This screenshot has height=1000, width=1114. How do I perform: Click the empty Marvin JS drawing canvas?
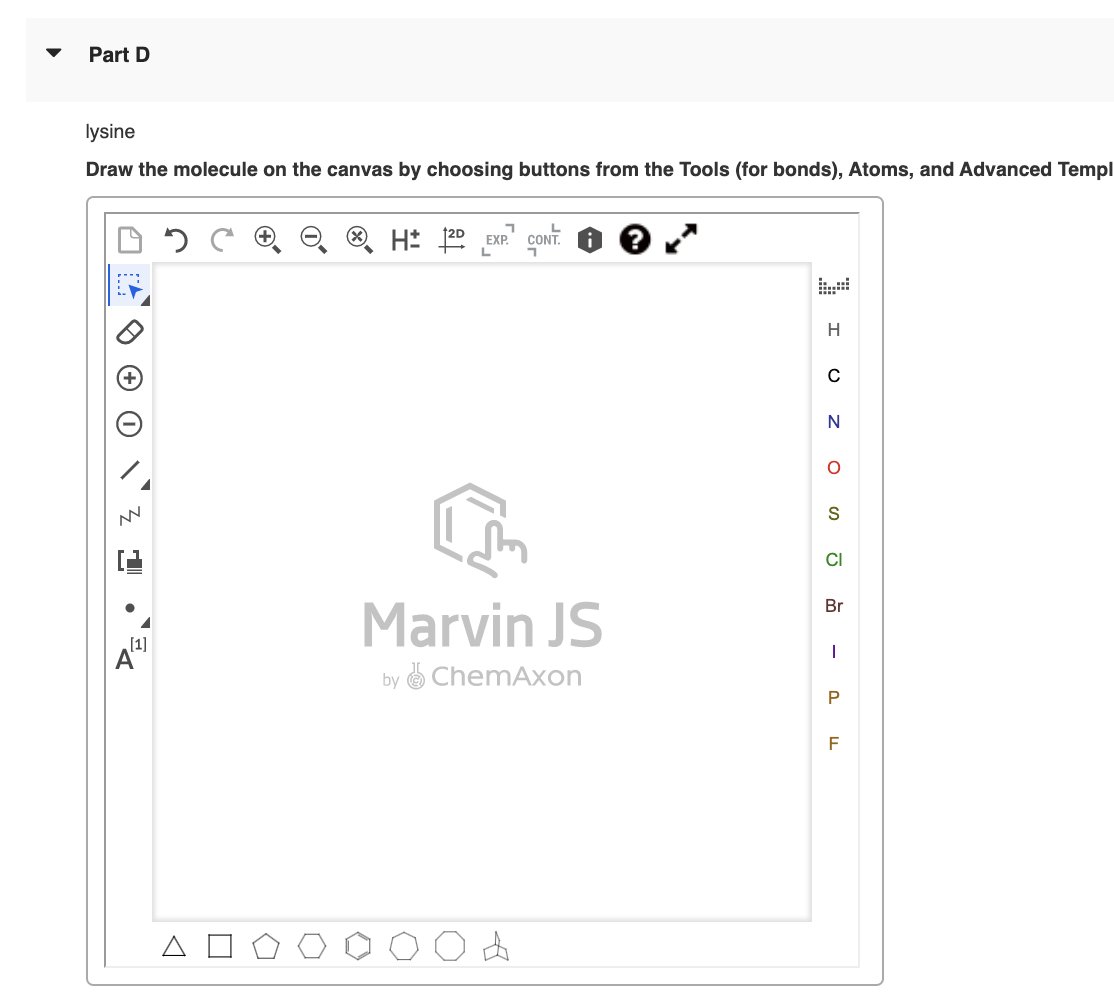coord(482,592)
